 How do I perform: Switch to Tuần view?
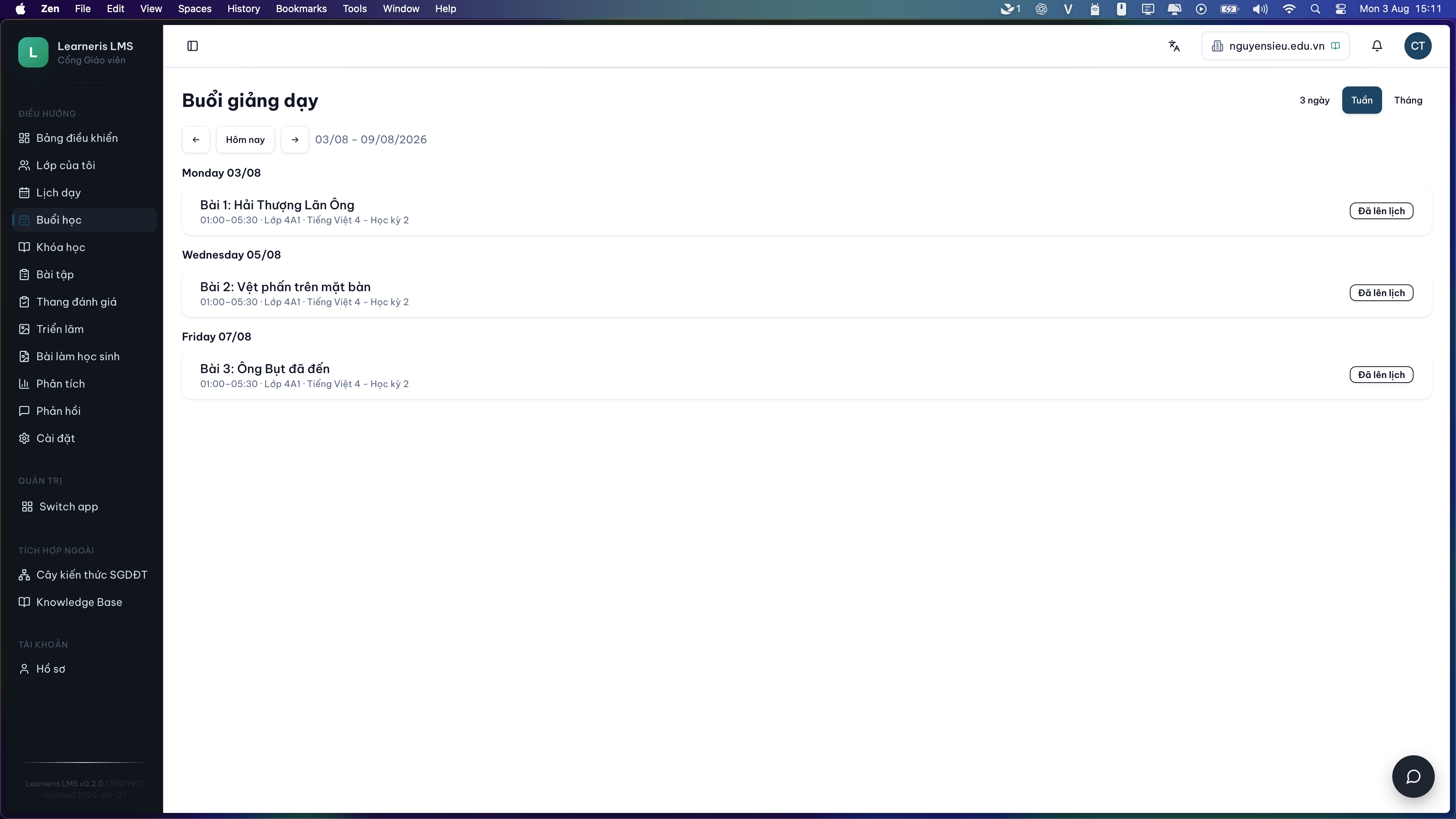pyautogui.click(x=1362, y=100)
